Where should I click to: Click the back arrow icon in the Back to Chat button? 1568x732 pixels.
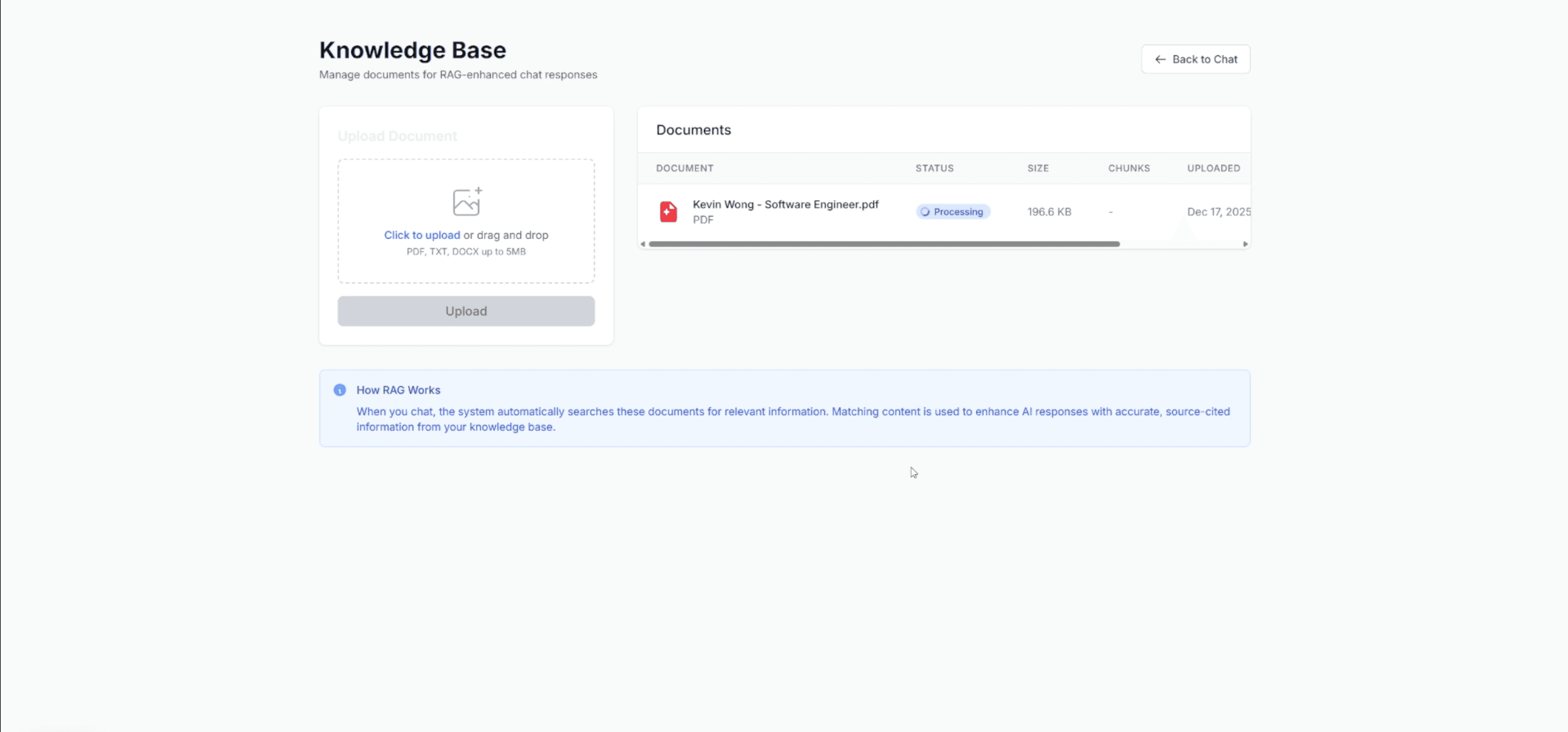(1160, 59)
